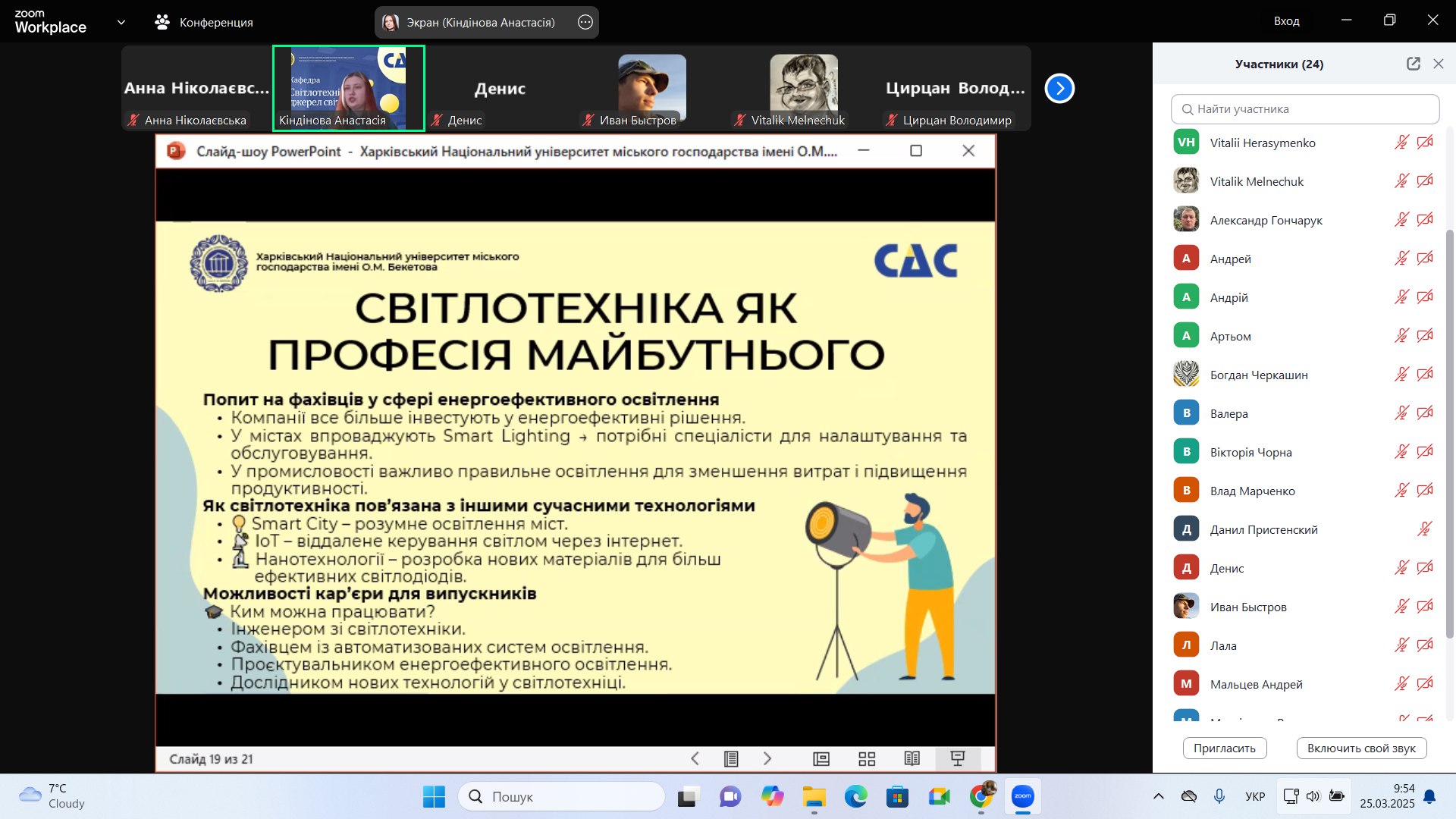Open the Zoom app in the taskbar
This screenshot has height=819, width=1456.
click(1023, 796)
